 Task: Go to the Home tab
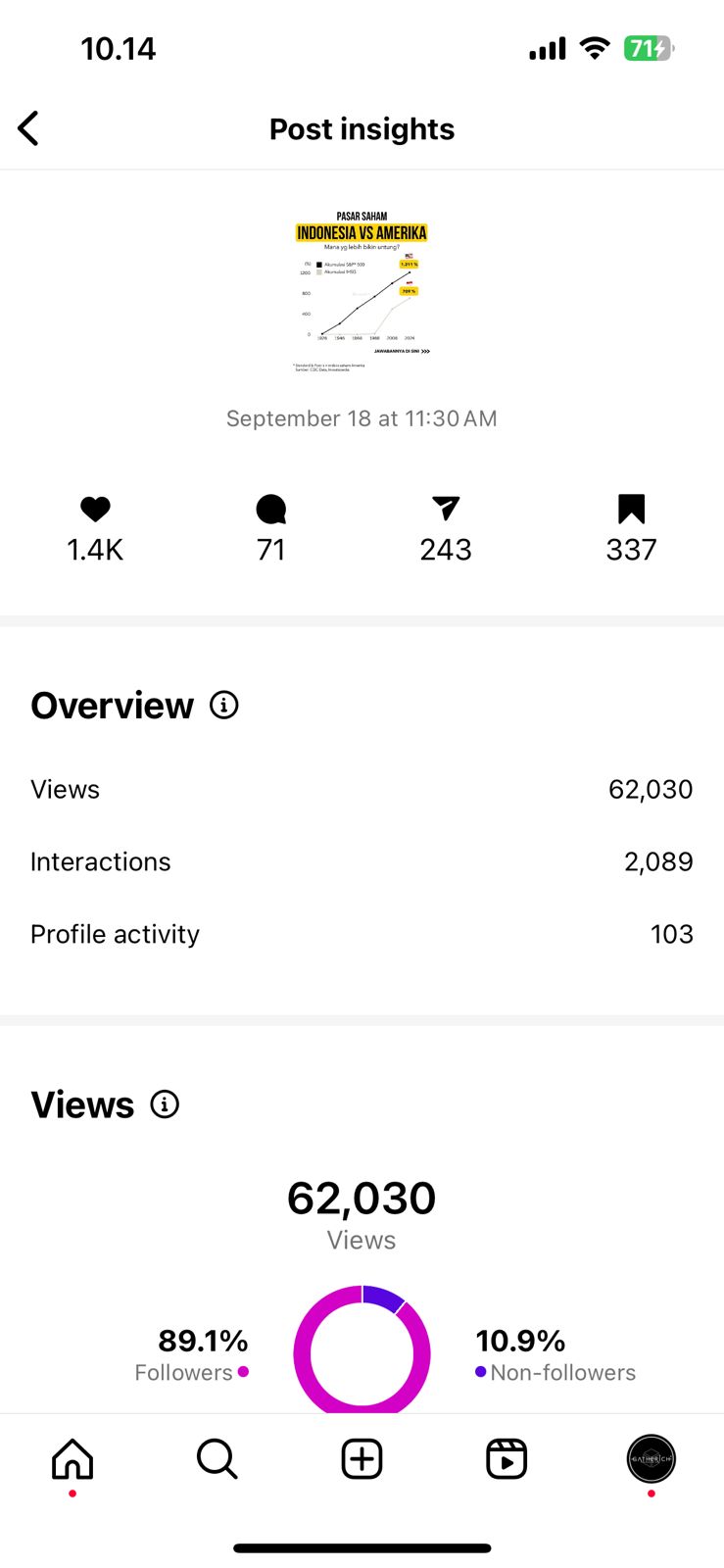72,1459
